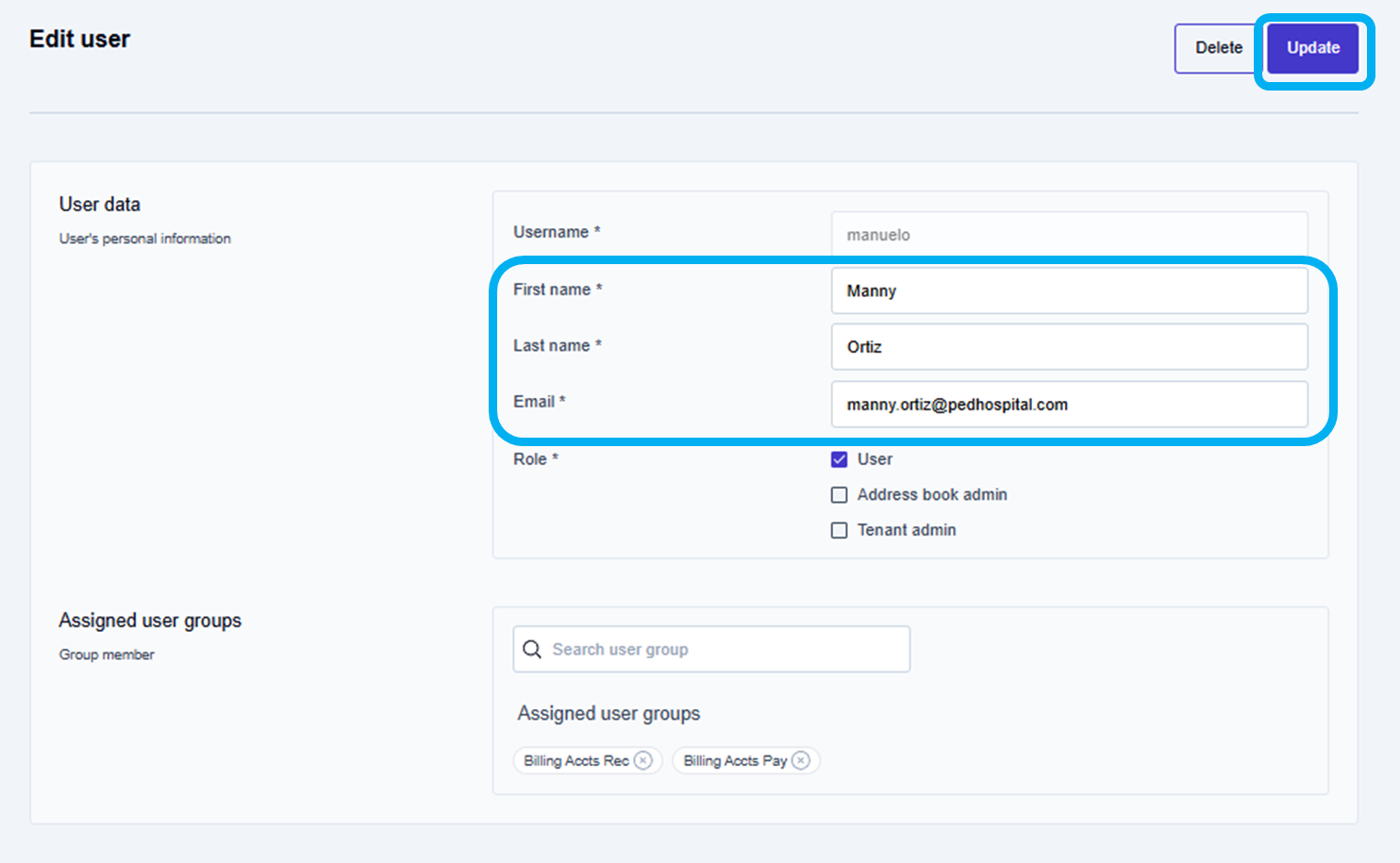Viewport: 1400px width, 863px height.
Task: Click the Edit user page heading
Action: coord(80,40)
